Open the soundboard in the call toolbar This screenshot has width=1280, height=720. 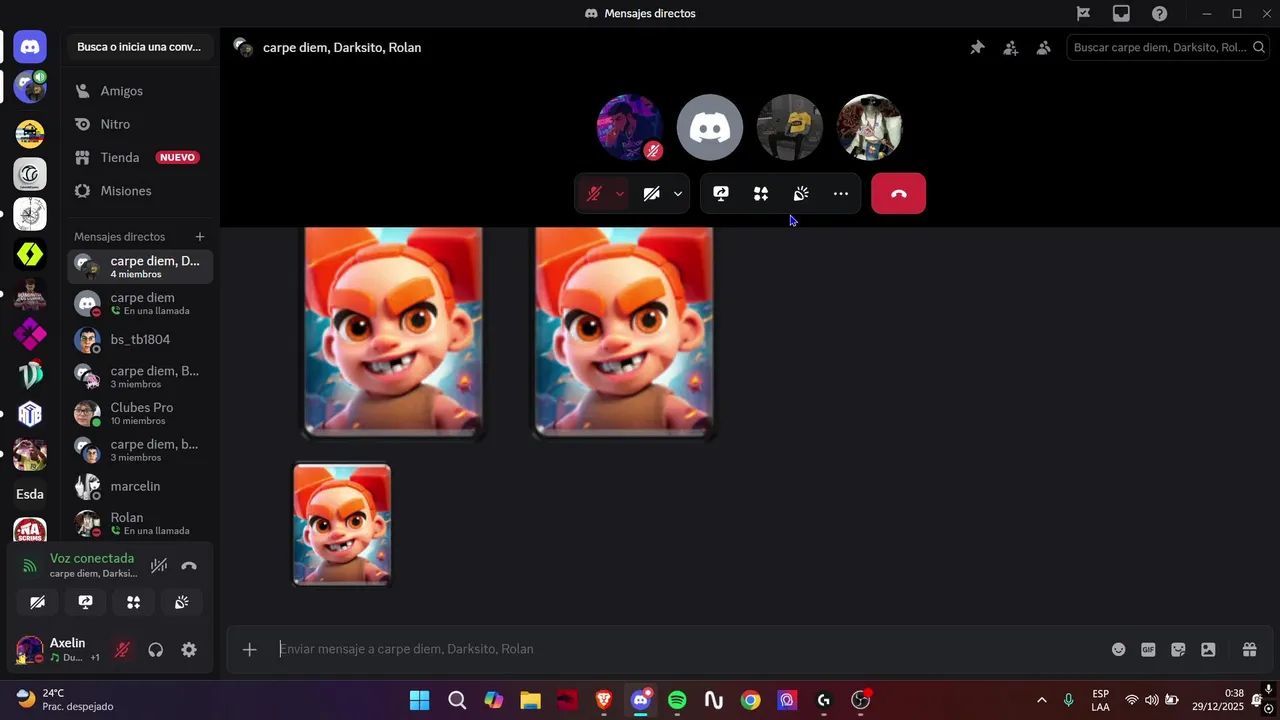pyautogui.click(x=801, y=194)
